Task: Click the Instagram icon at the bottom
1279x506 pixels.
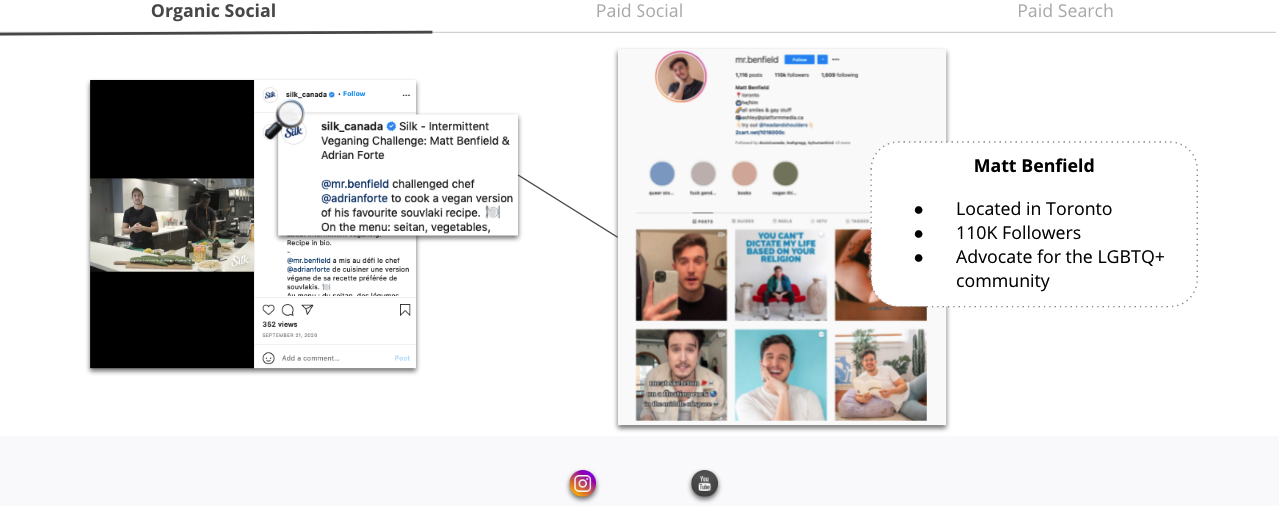Action: click(583, 484)
